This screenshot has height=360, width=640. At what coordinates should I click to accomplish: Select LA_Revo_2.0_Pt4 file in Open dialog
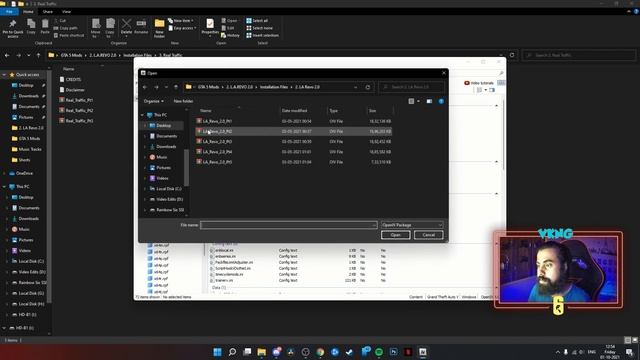click(x=294, y=152)
